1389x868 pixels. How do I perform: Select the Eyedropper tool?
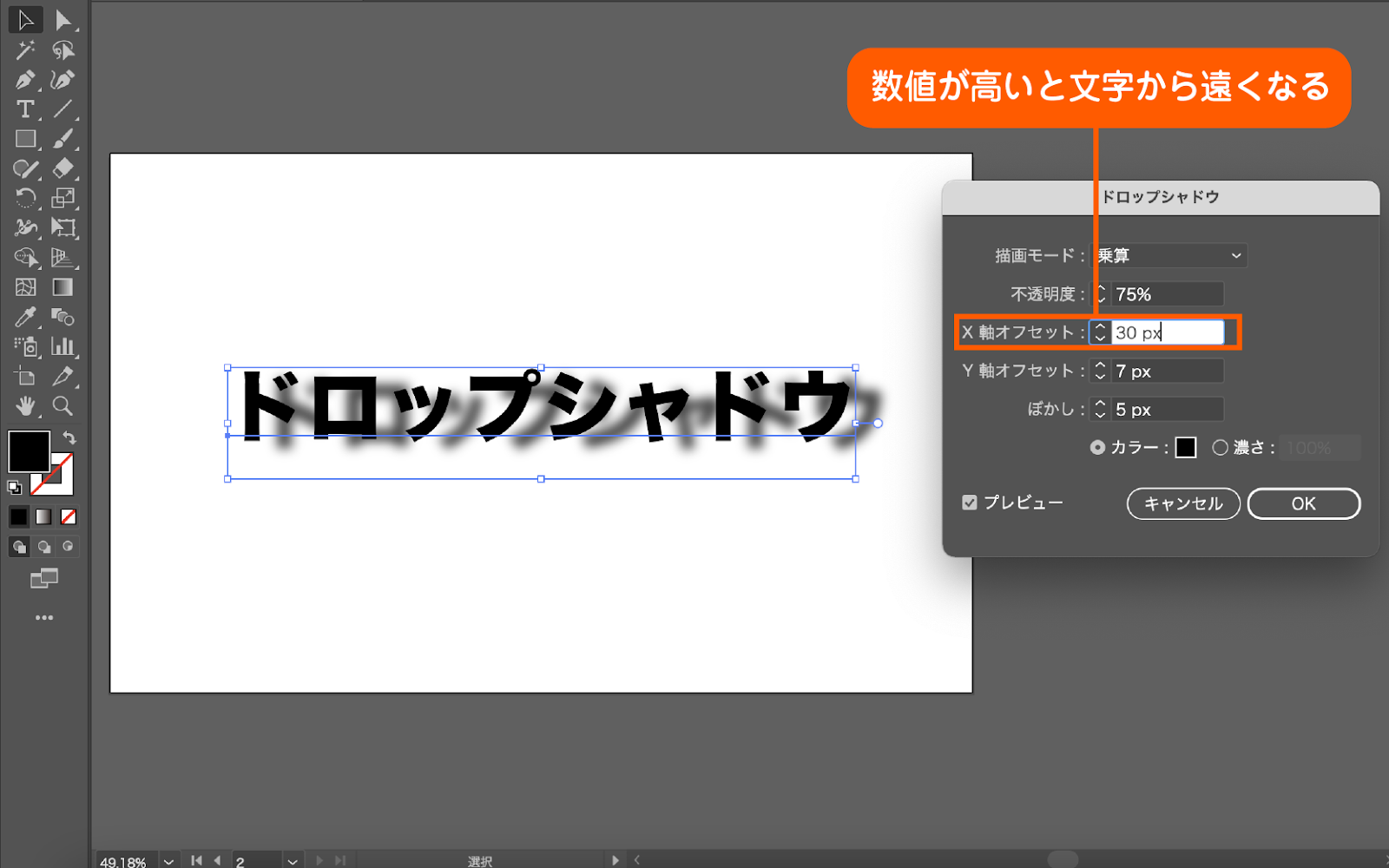25,317
